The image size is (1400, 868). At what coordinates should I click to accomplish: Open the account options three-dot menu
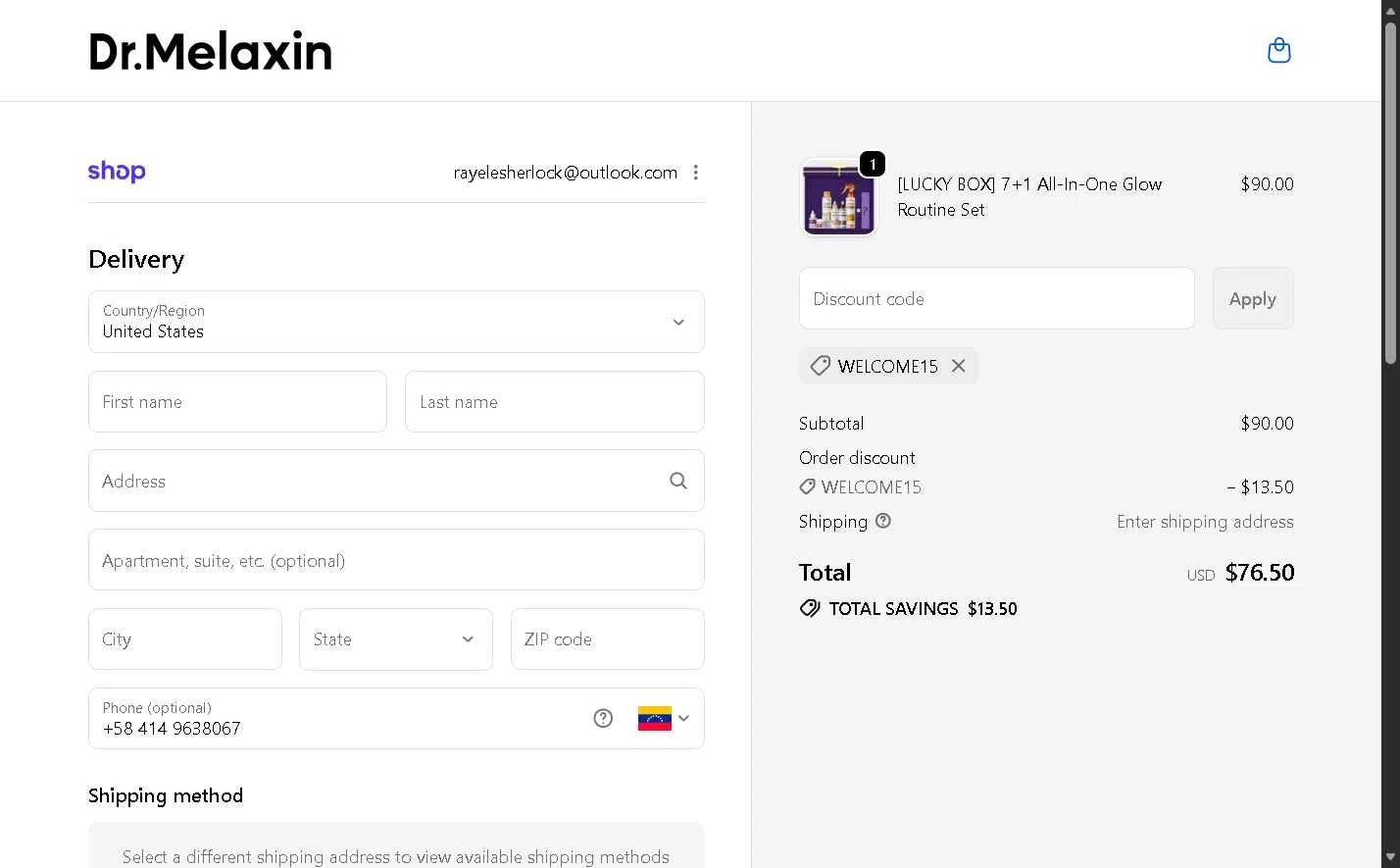(x=695, y=173)
